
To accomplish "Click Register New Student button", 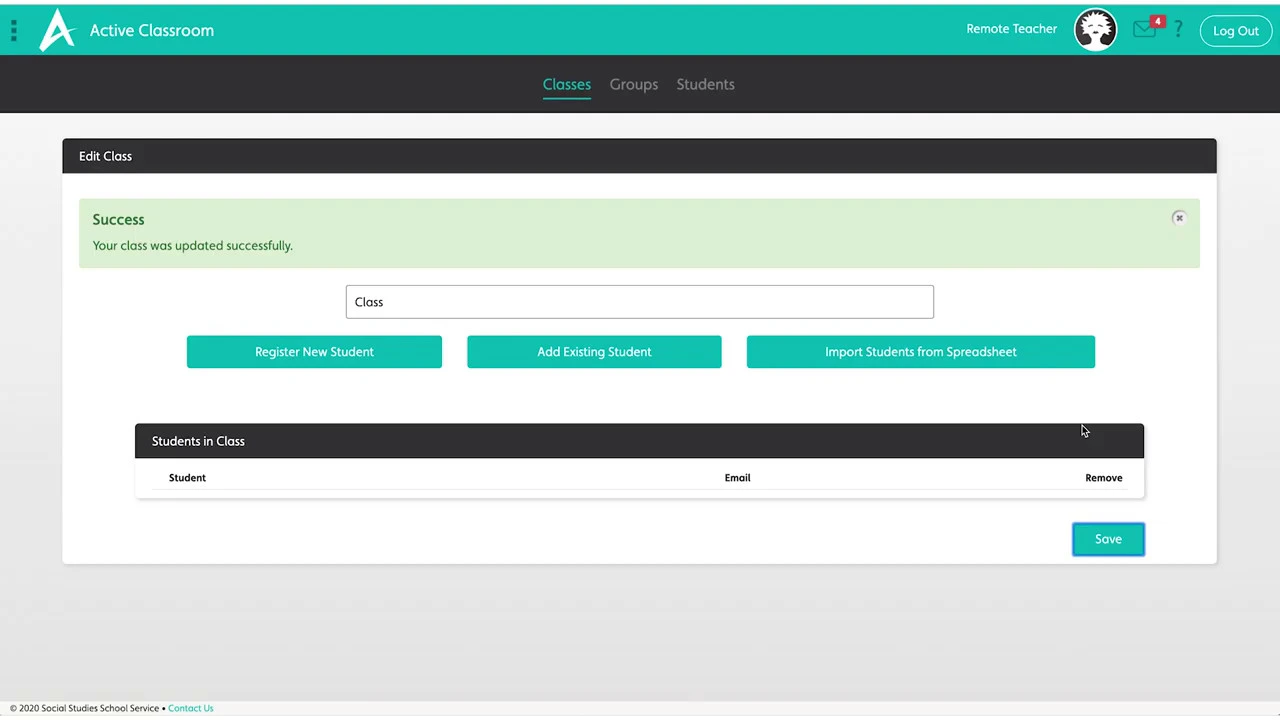I will click(x=314, y=352).
